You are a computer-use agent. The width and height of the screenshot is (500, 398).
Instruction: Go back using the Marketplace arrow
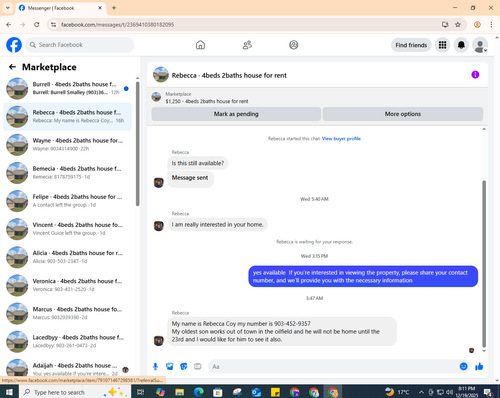[12, 67]
